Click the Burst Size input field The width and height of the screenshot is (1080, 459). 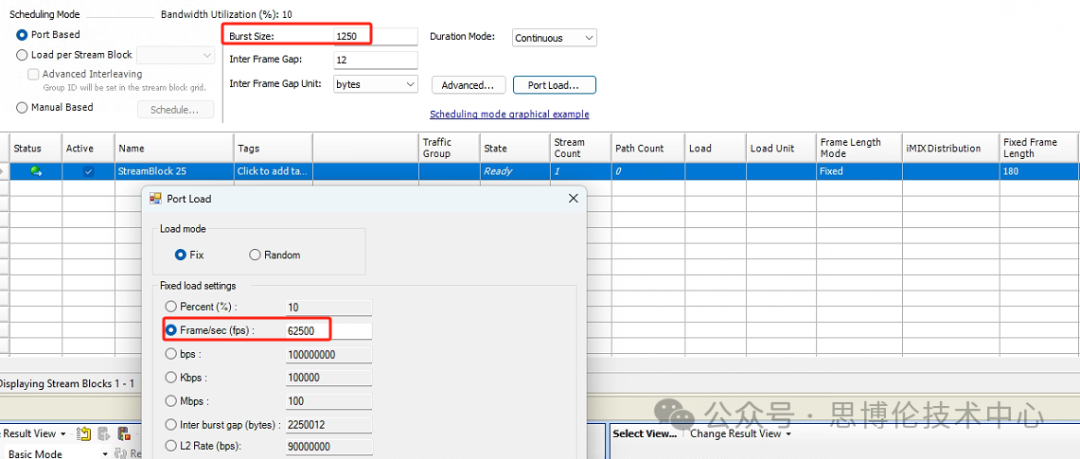374,36
